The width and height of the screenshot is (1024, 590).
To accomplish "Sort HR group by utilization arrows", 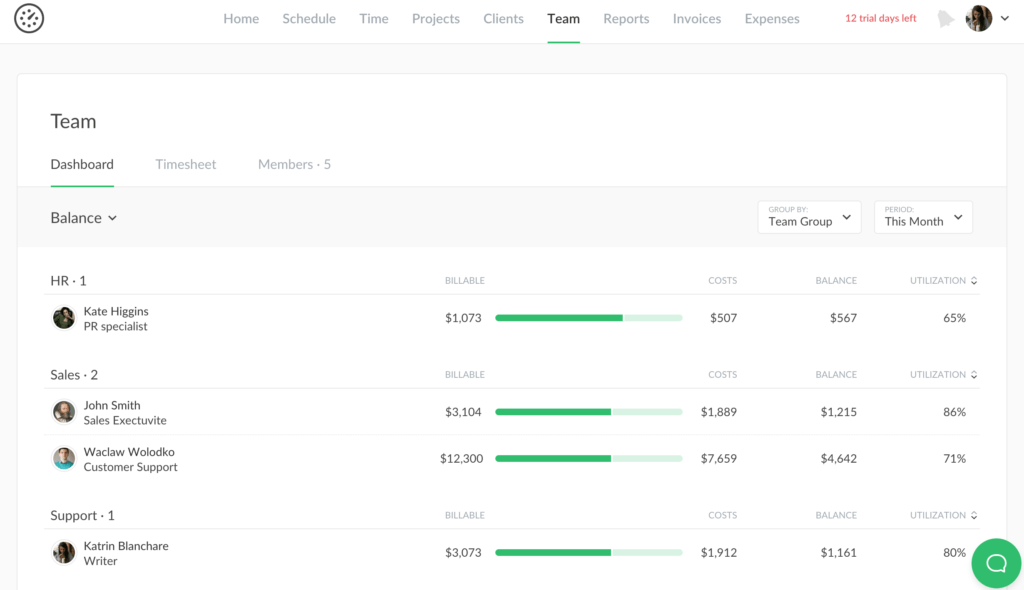I will click(974, 280).
